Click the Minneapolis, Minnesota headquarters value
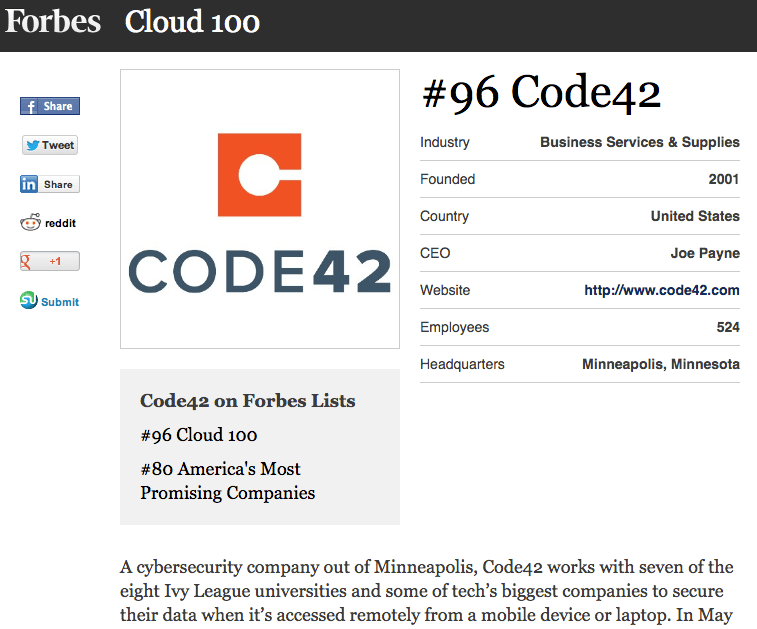757x629 pixels. click(x=660, y=364)
